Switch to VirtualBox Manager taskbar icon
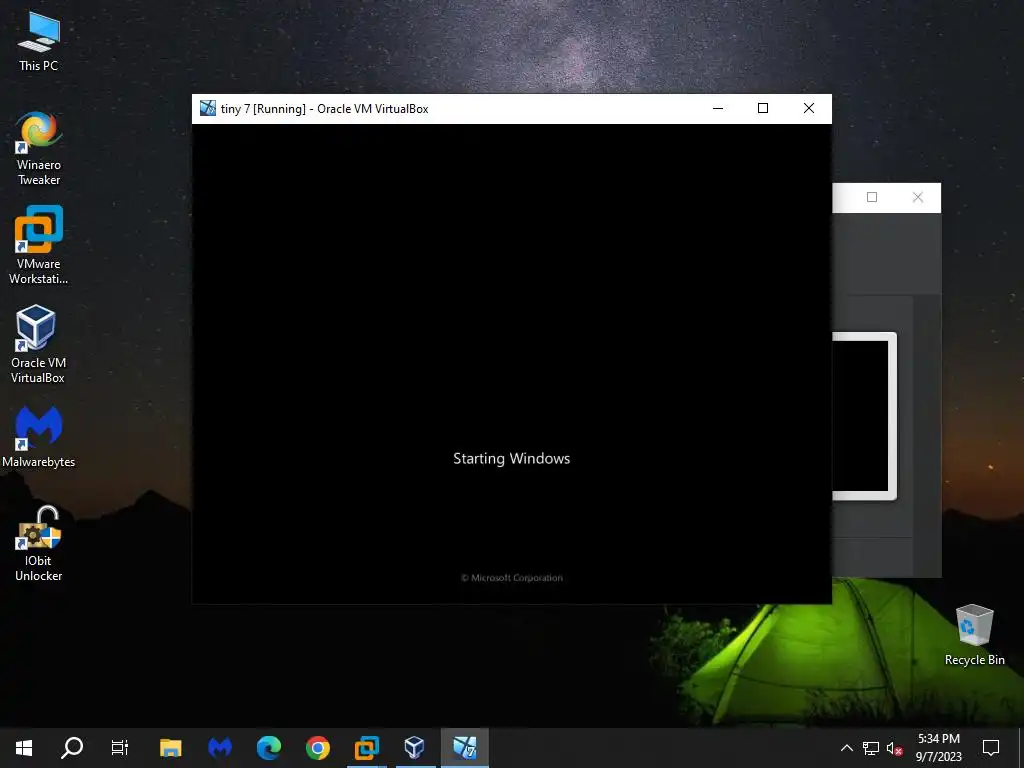This screenshot has height=768, width=1024. pyautogui.click(x=415, y=748)
